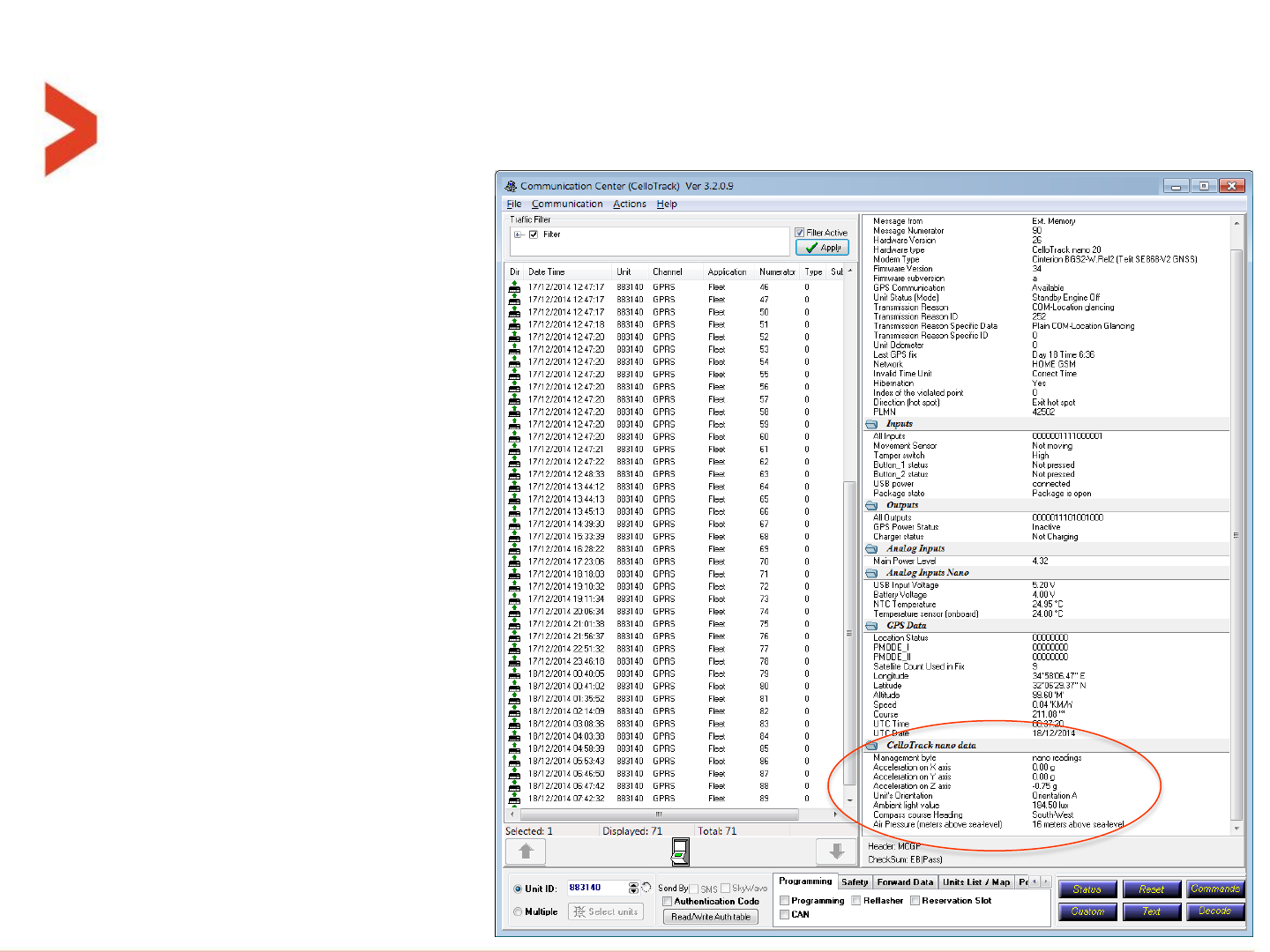
Task: Click the Status command button
Action: (x=1087, y=889)
